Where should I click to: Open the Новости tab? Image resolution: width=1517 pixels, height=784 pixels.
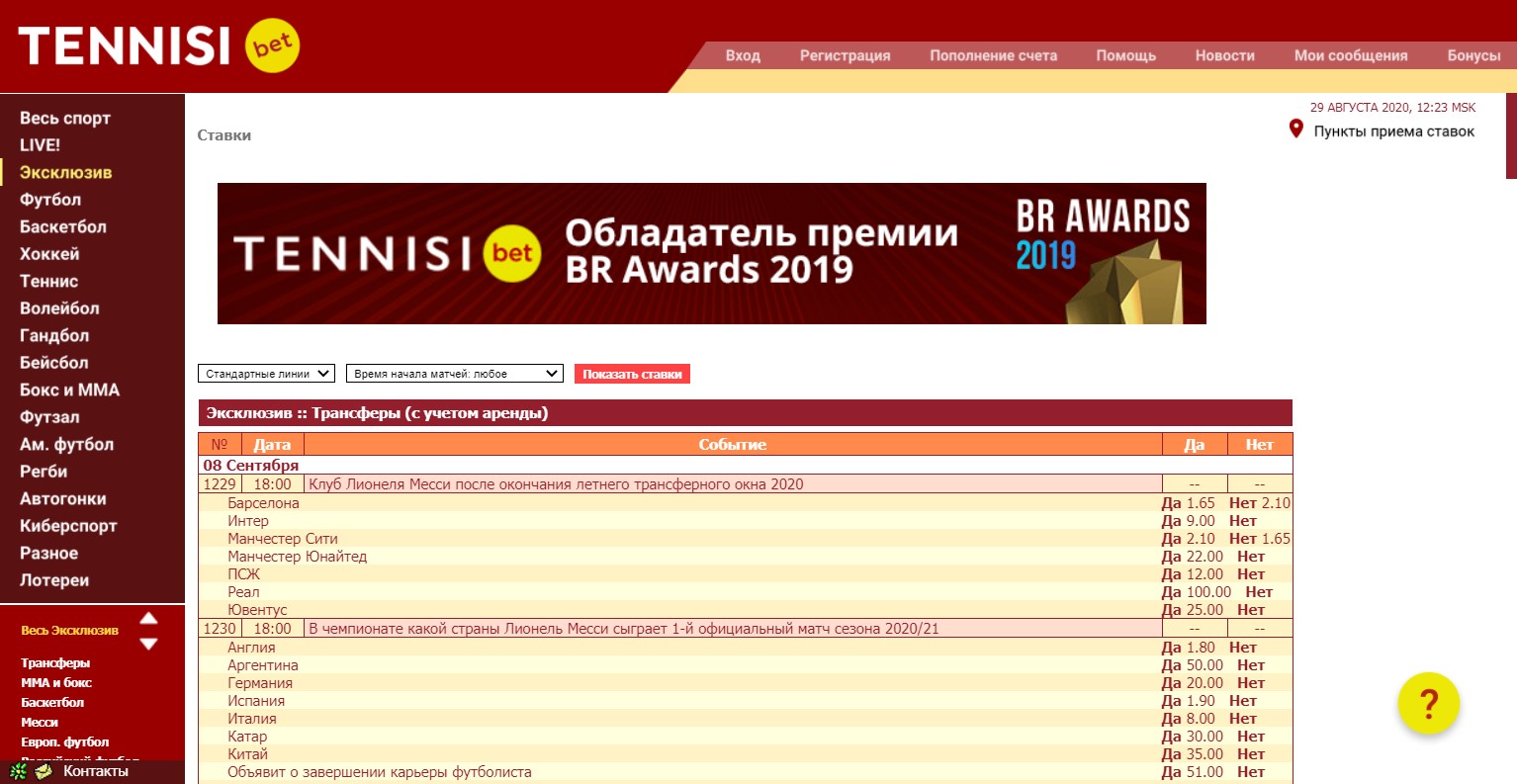[1224, 55]
